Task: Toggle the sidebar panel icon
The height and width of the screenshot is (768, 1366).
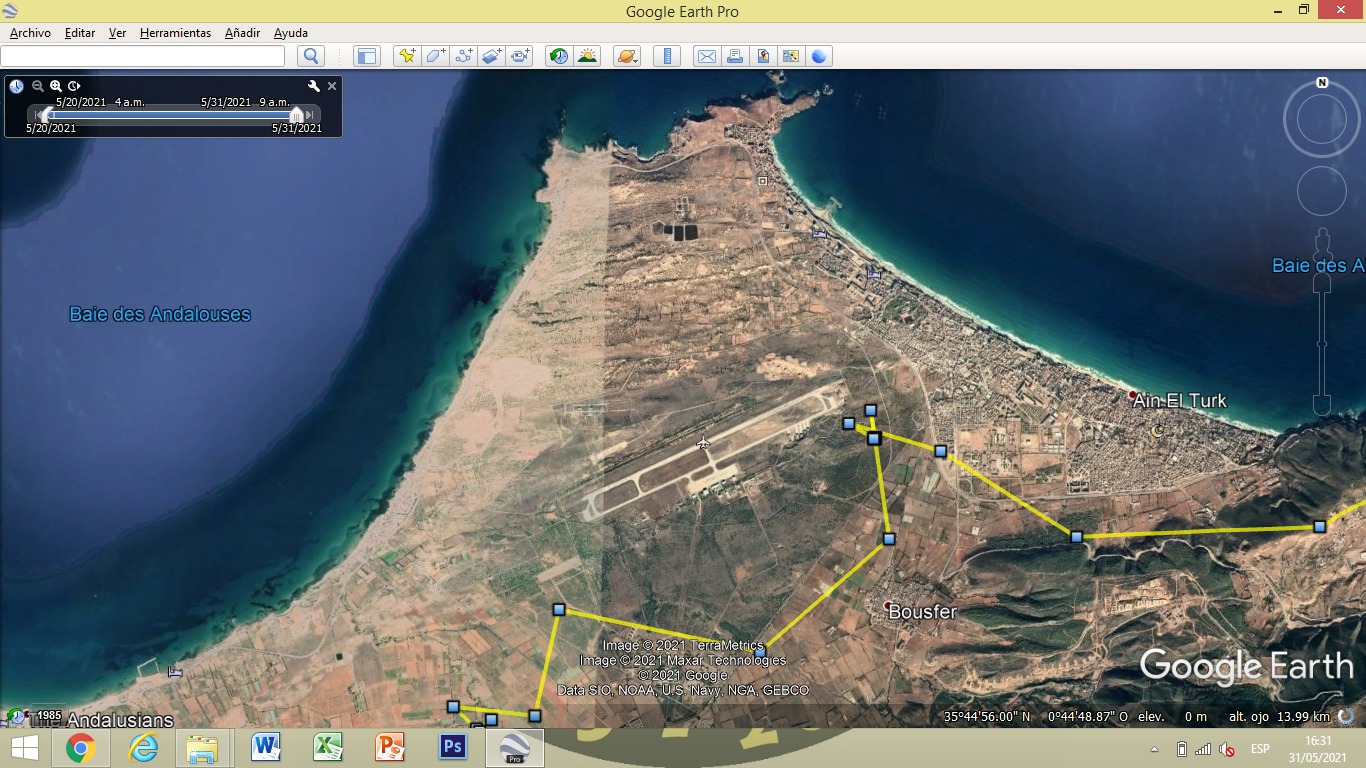Action: pyautogui.click(x=367, y=56)
